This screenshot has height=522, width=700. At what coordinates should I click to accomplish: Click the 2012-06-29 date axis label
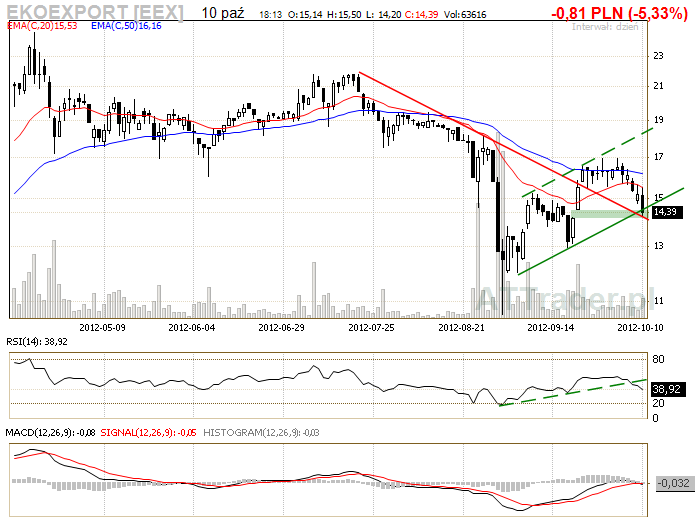coord(281,328)
